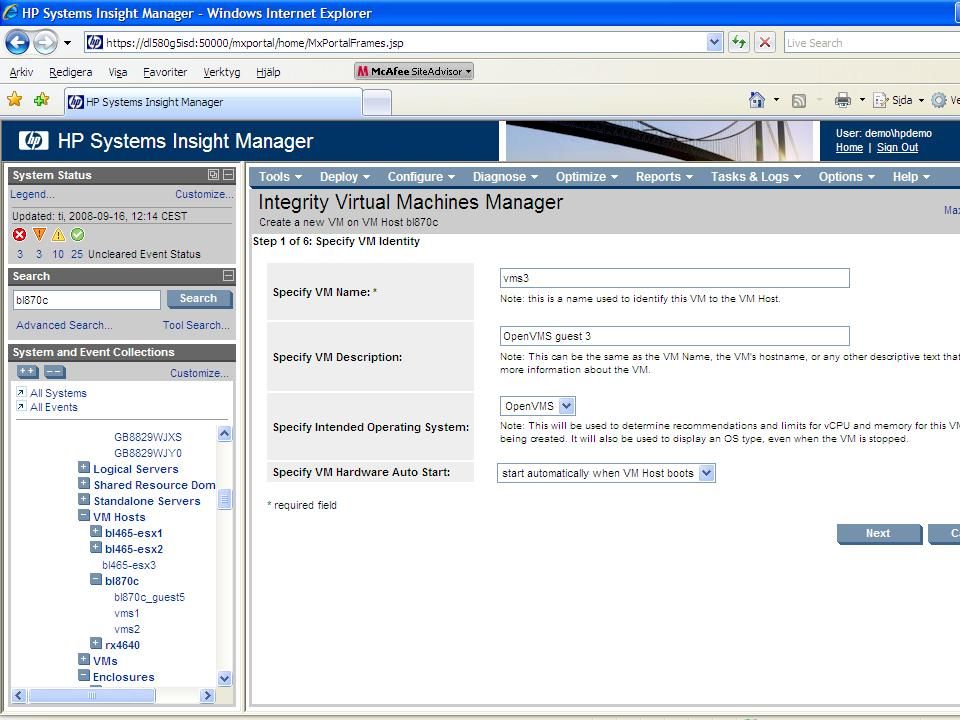This screenshot has width=960, height=720.
Task: Open the Reports menu
Action: (664, 176)
